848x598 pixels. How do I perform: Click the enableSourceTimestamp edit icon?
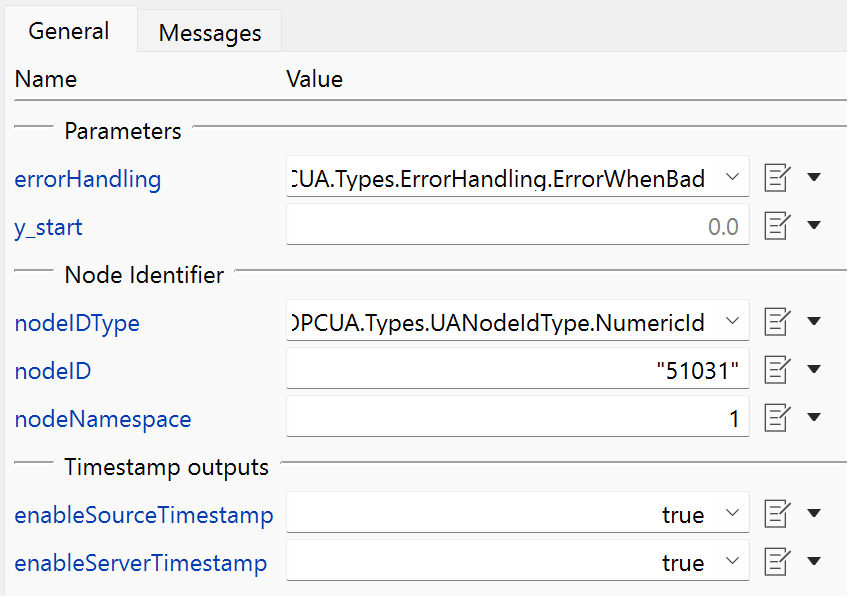click(x=778, y=514)
